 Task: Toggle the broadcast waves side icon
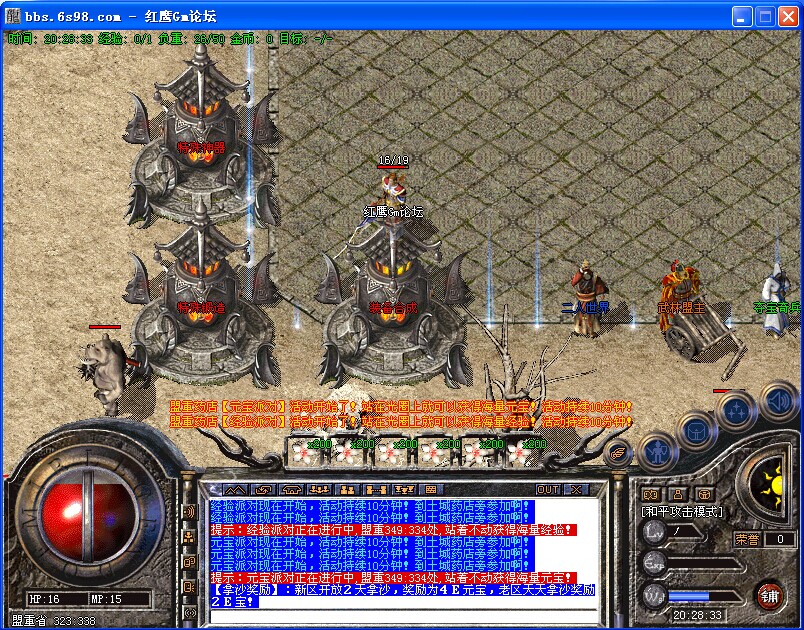coord(189,512)
